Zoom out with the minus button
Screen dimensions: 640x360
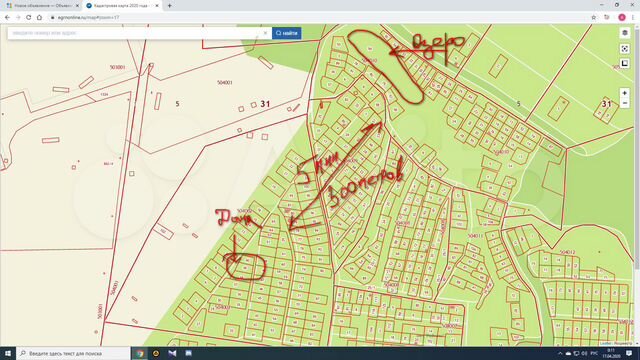624,104
